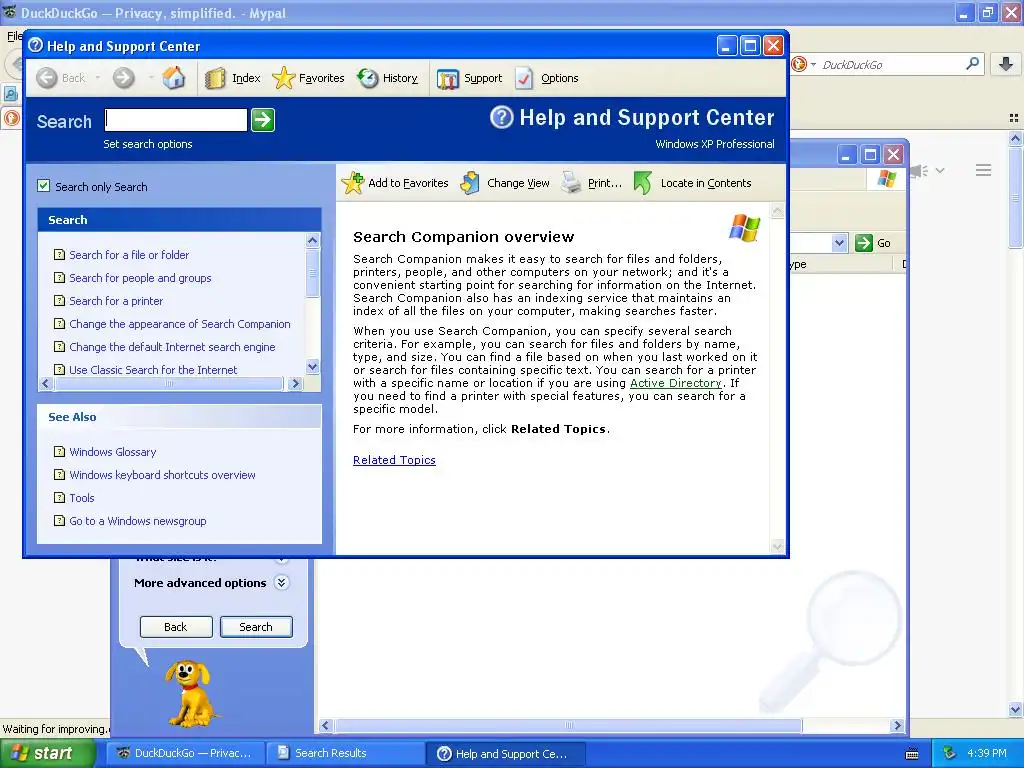Open the Tools see-also link
Viewport: 1024px width, 768px height.
82,498
